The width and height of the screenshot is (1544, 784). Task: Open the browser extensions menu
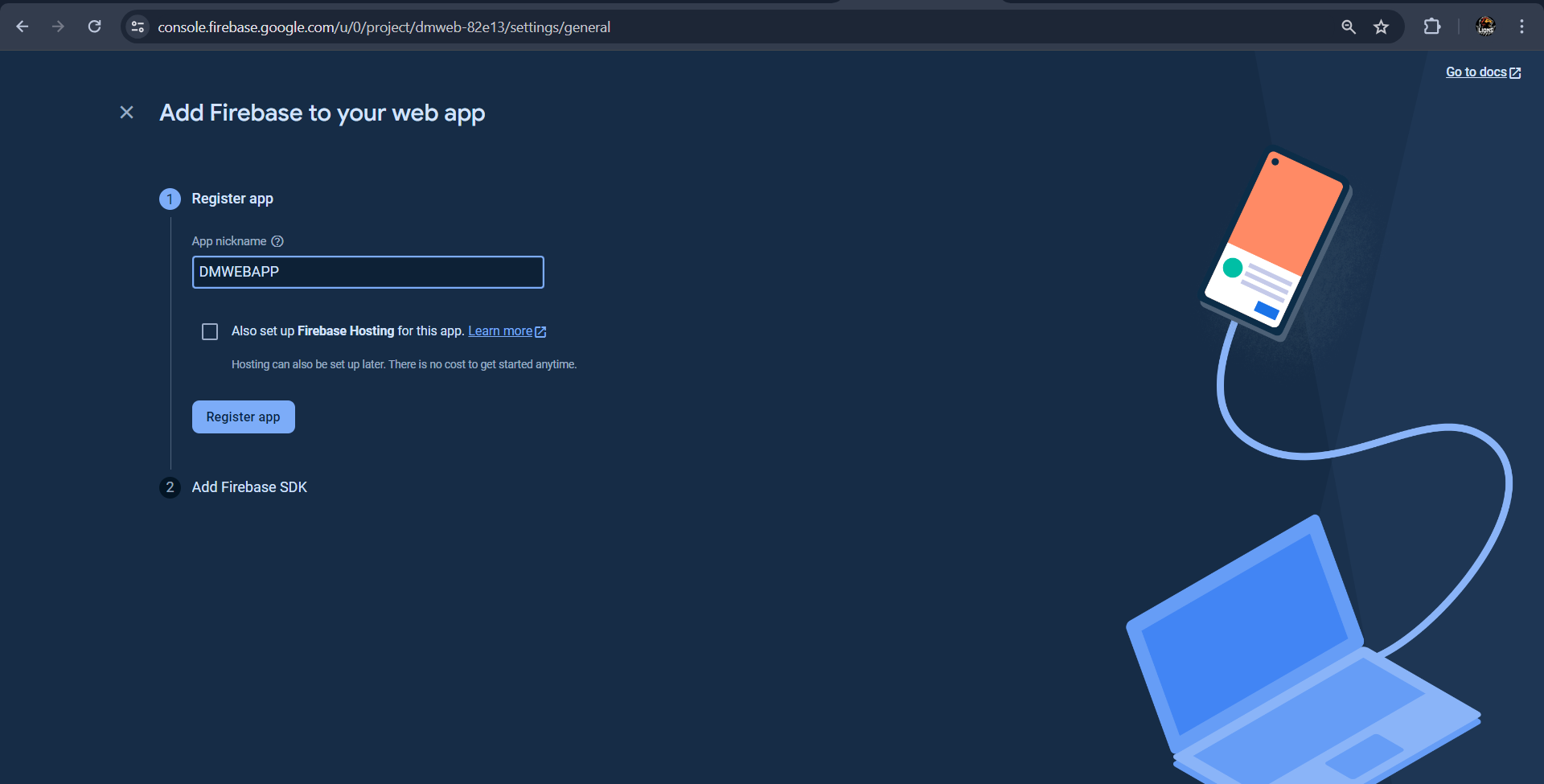1431,27
